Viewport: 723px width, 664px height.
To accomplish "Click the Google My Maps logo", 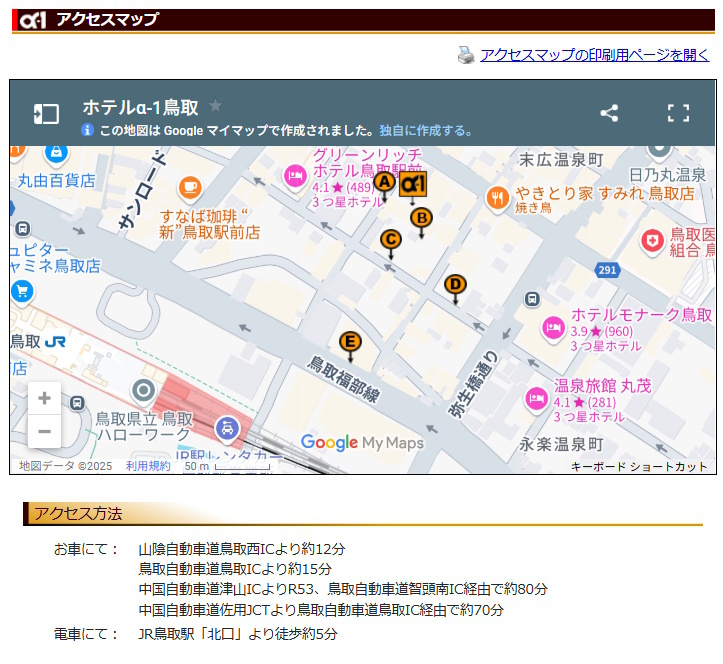I will point(362,443).
